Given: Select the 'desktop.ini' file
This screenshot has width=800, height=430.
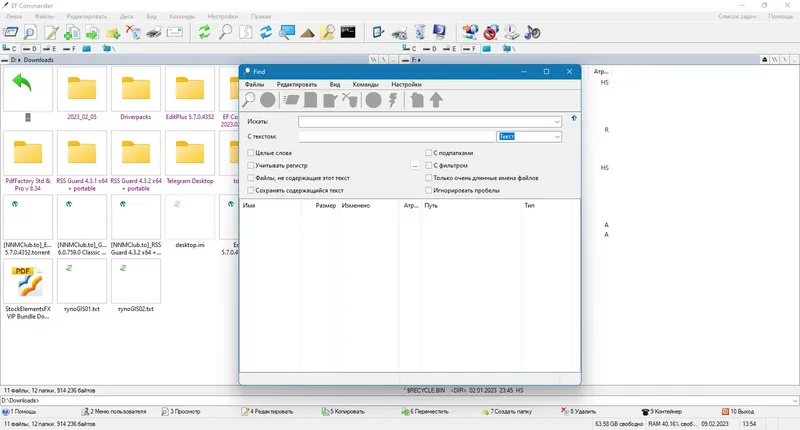Looking at the screenshot, I should coord(190,222).
